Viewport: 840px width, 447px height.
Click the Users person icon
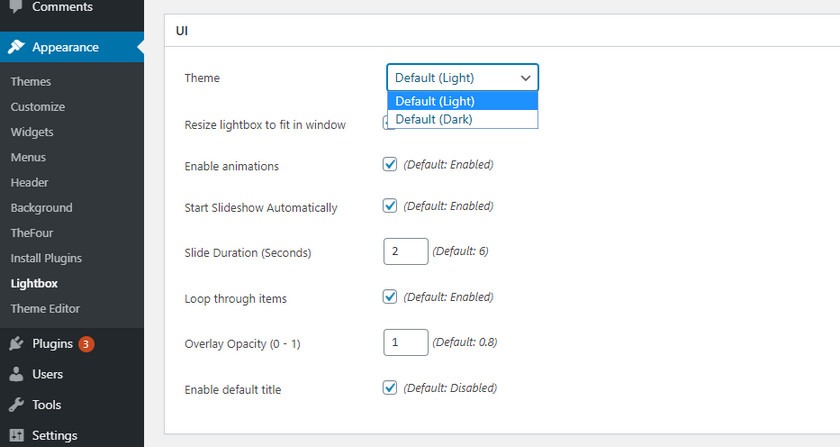(x=17, y=375)
